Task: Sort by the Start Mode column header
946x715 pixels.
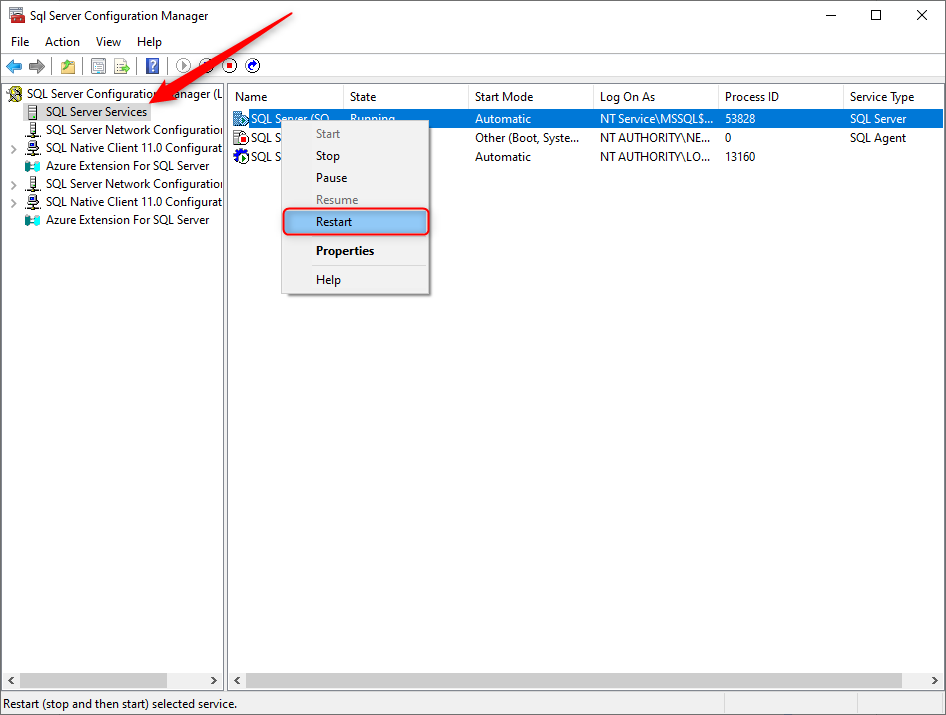Action: pos(504,97)
